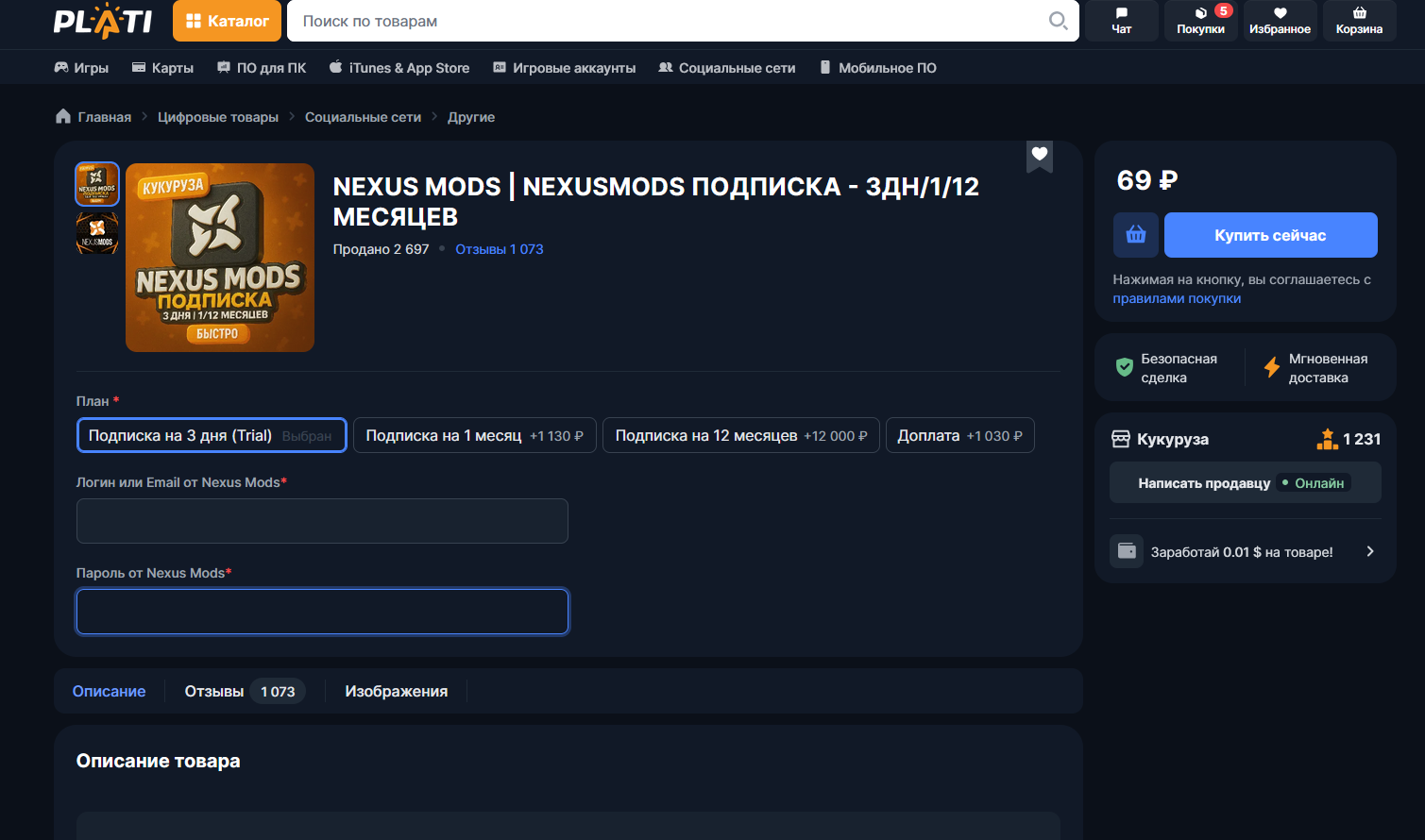
Task: Go to Социальные сети in top menu
Action: tap(727, 68)
